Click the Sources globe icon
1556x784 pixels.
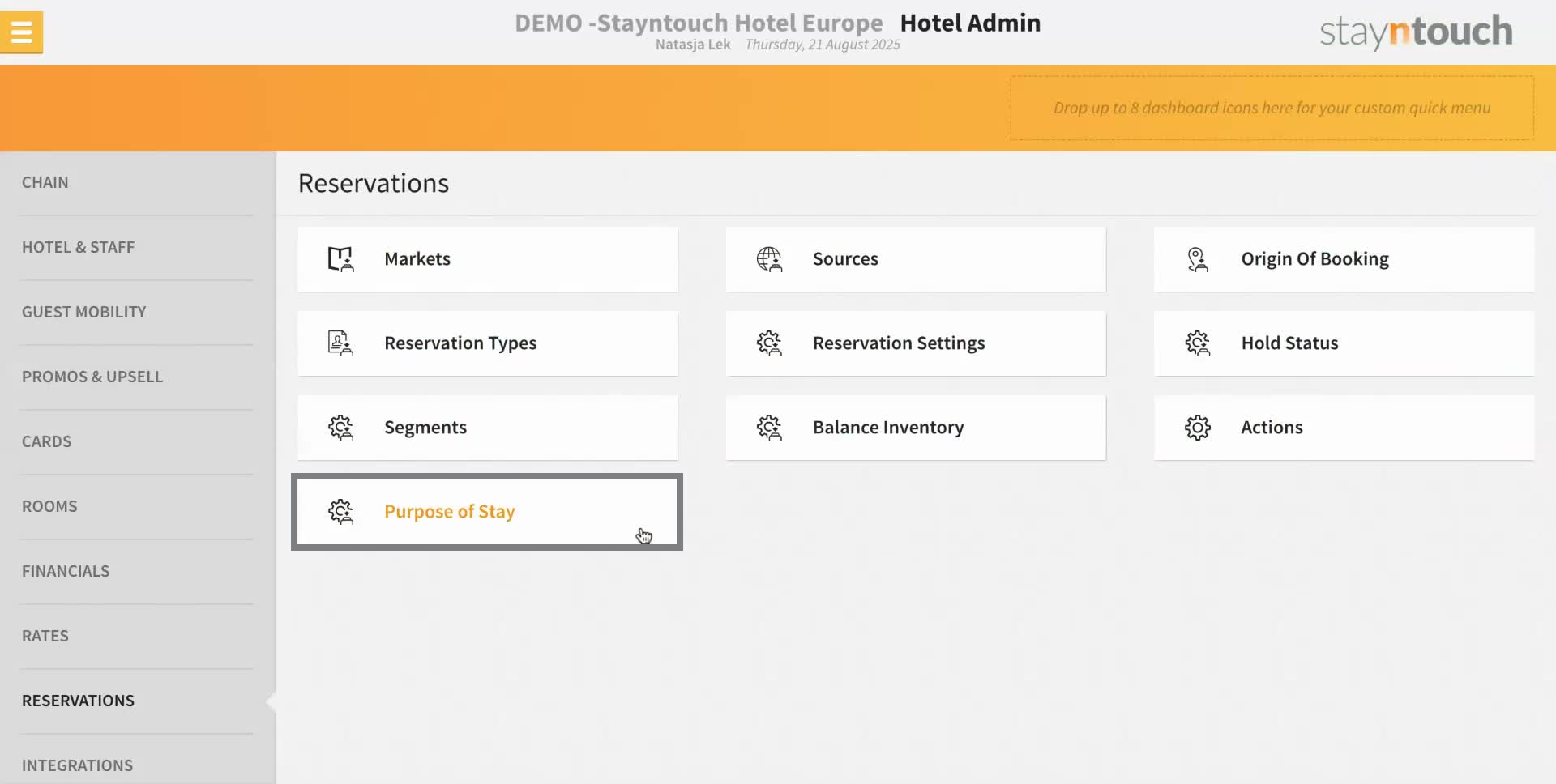[x=769, y=259]
